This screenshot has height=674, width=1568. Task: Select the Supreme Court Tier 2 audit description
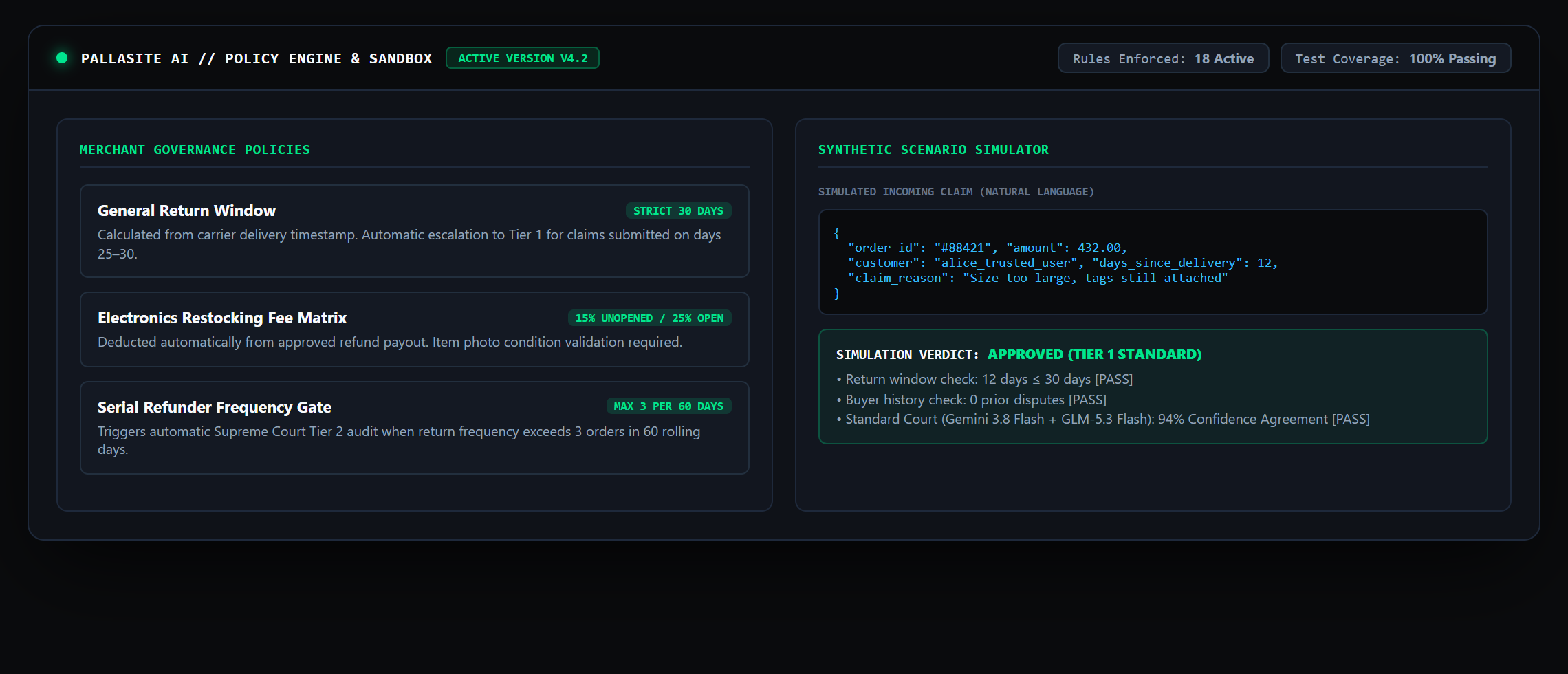[399, 440]
